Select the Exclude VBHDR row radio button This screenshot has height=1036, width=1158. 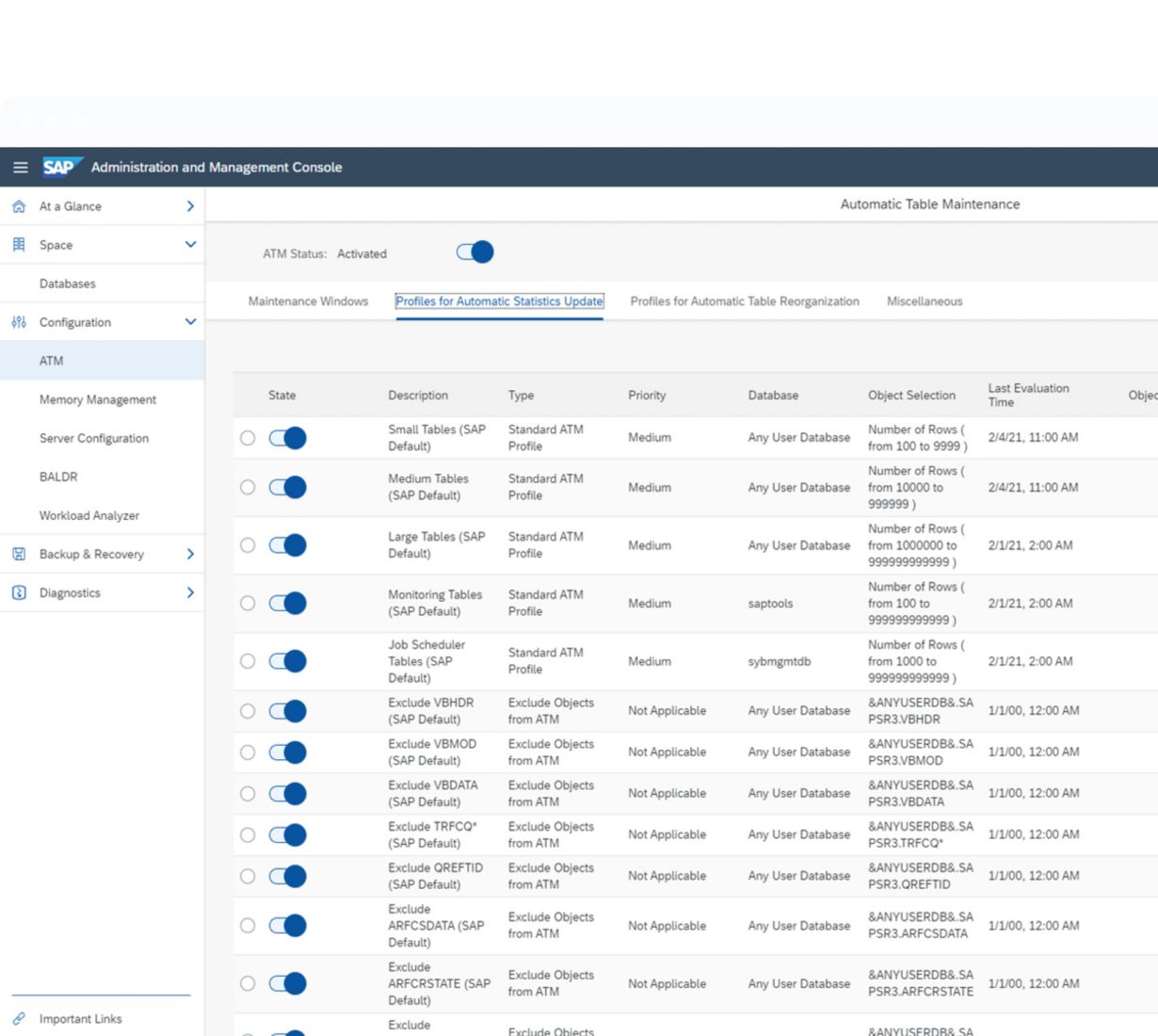248,711
